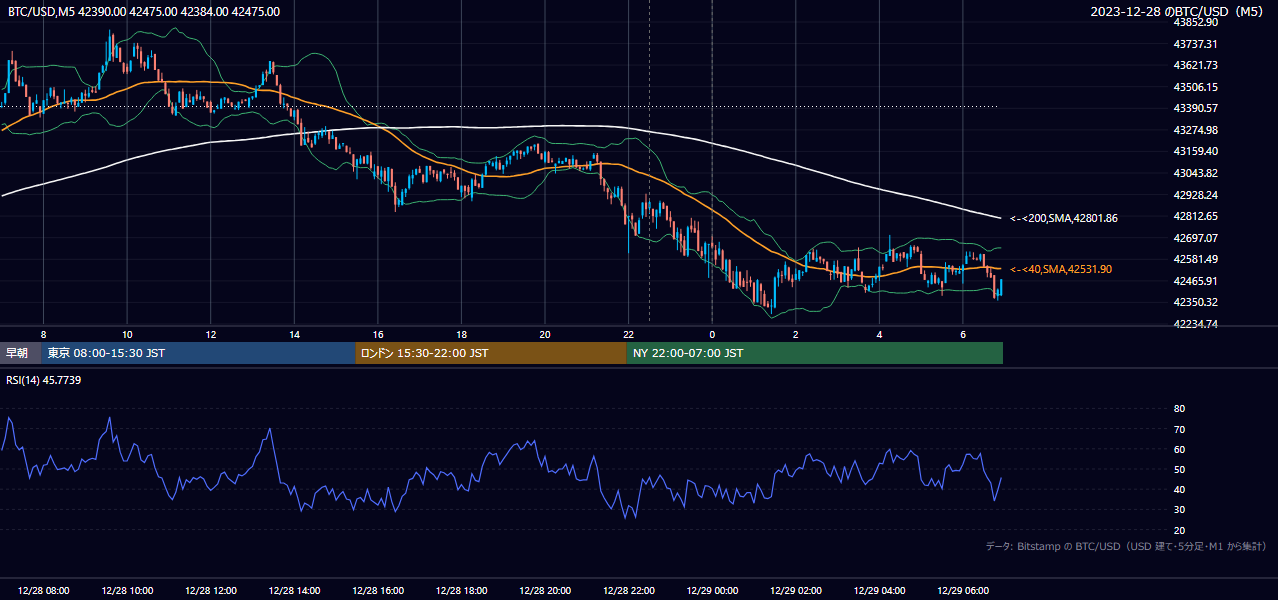1278x600 pixels.
Task: Click the RSI(14) 45.7739 indicator label
Action: tap(44, 380)
